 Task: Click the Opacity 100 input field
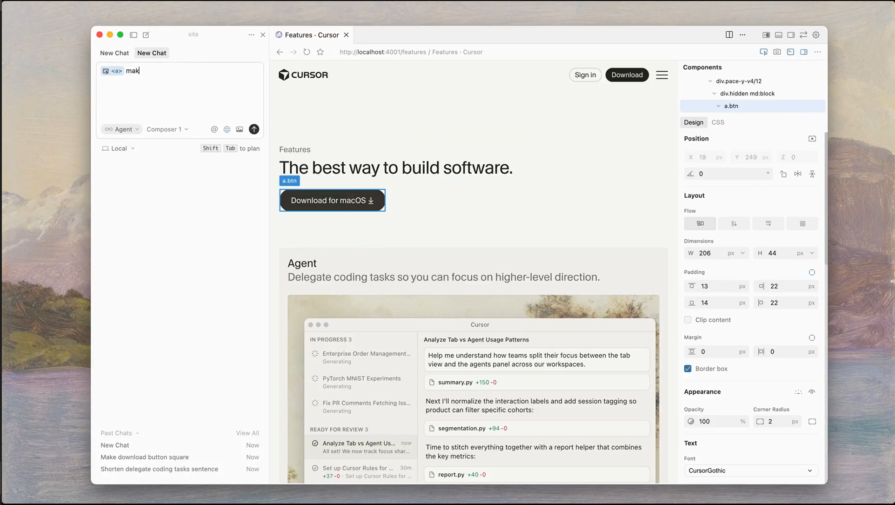click(x=717, y=422)
